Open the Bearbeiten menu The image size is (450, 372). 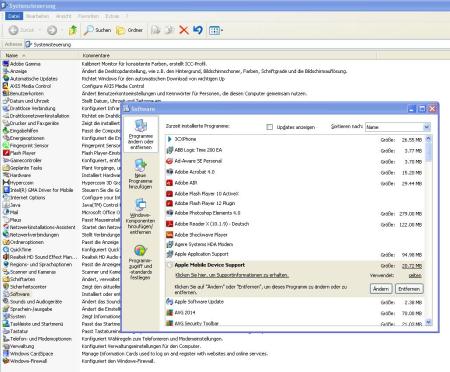tap(37, 16)
